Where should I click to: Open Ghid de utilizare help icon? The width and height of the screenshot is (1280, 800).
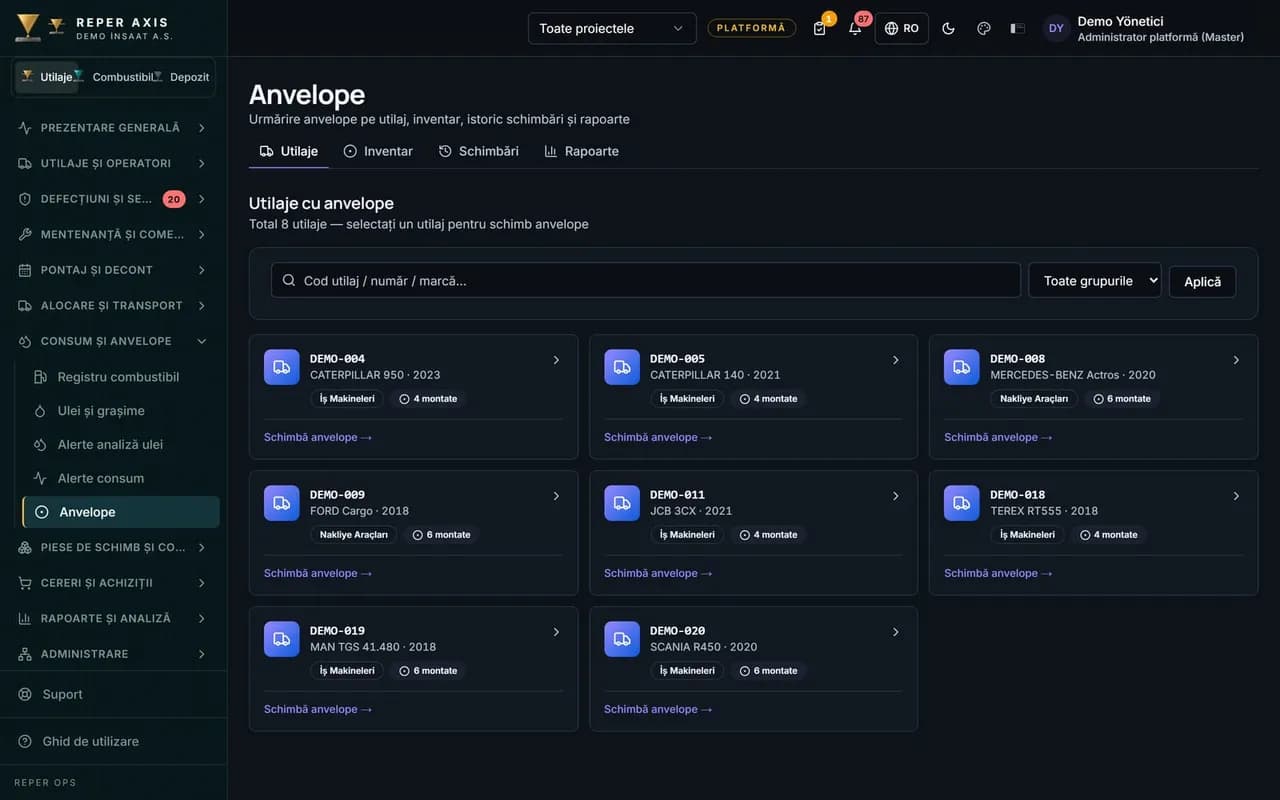click(x=25, y=741)
